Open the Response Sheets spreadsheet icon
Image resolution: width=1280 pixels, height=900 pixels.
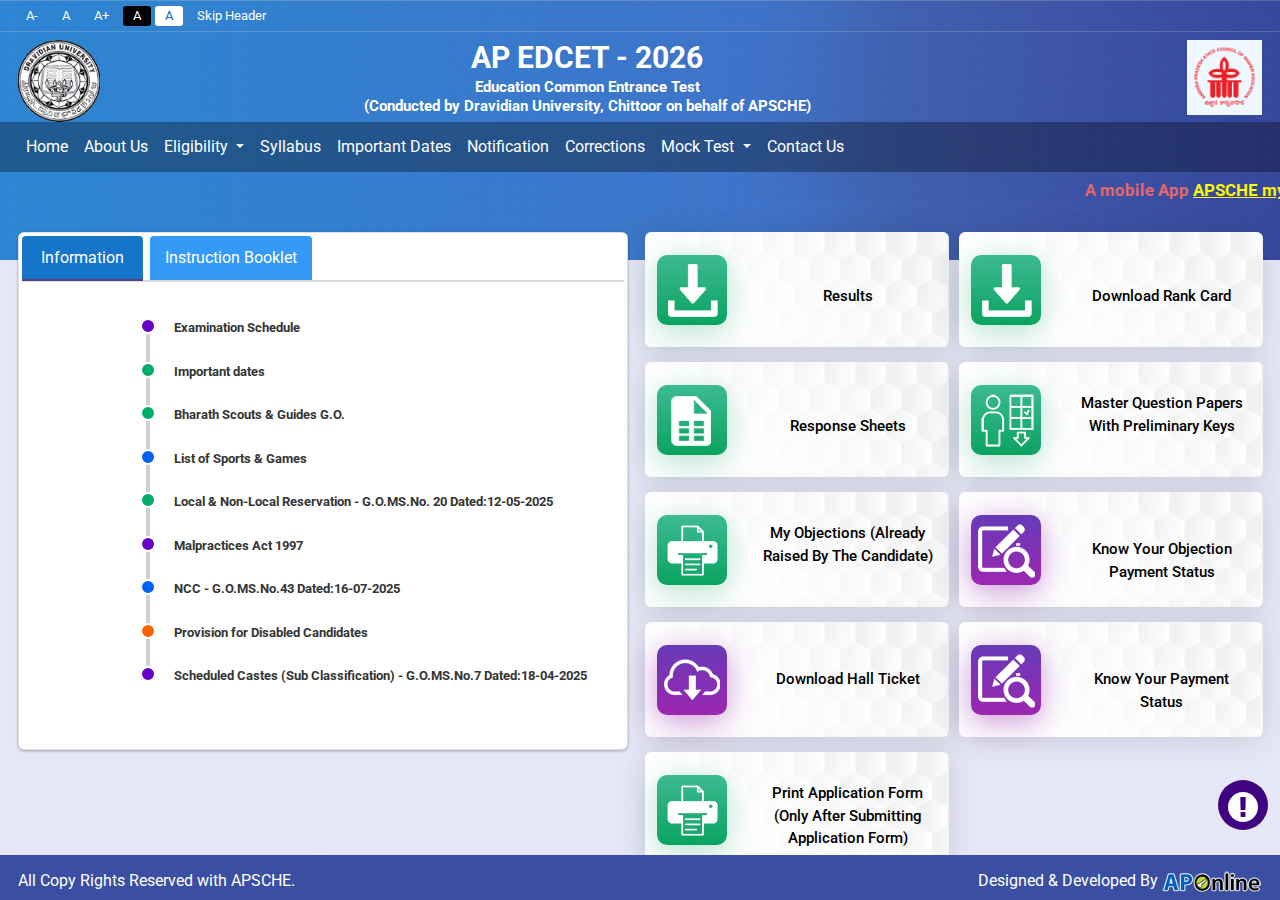pyautogui.click(x=692, y=420)
